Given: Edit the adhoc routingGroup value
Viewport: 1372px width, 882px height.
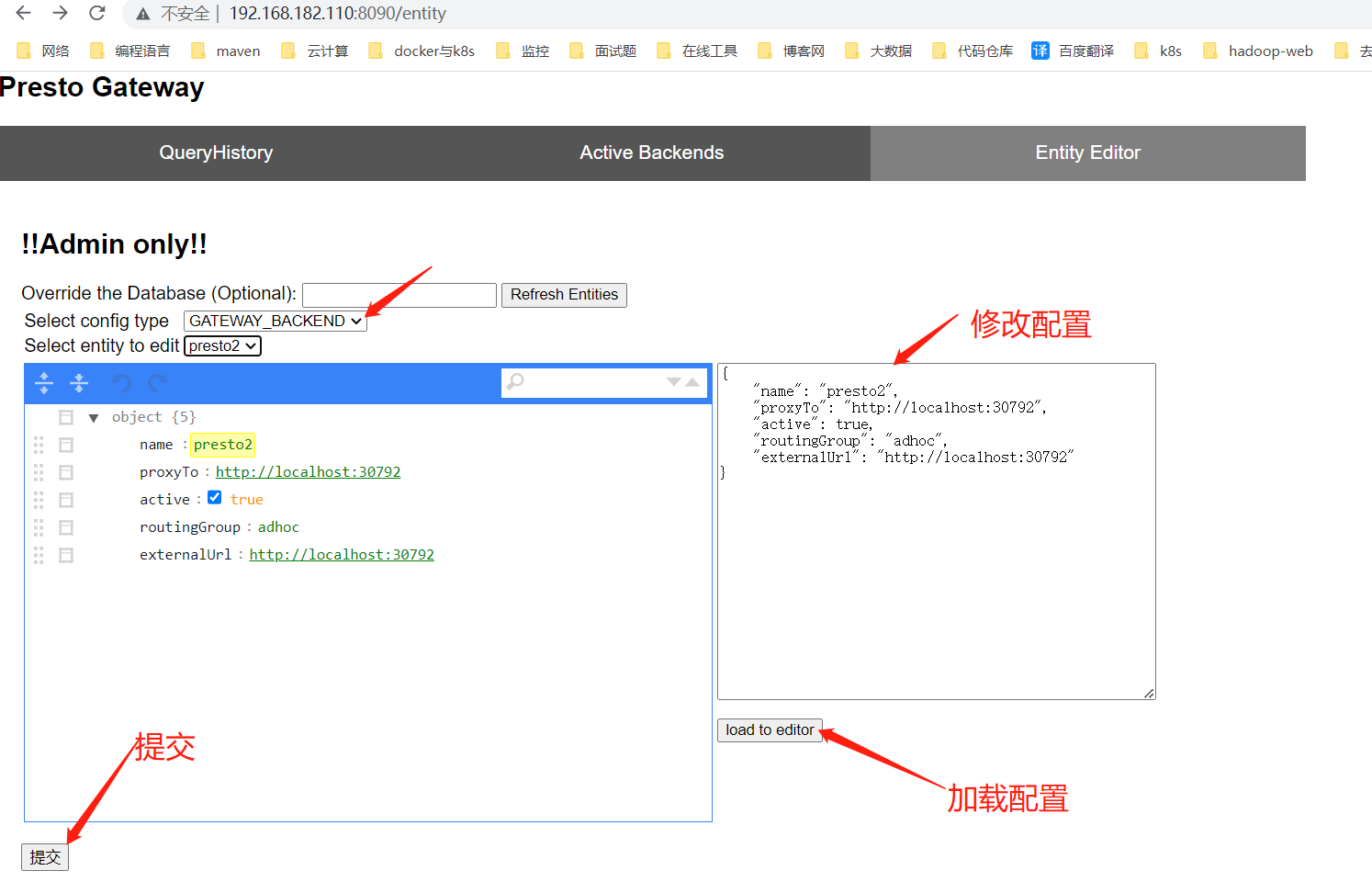Looking at the screenshot, I should pos(278,527).
